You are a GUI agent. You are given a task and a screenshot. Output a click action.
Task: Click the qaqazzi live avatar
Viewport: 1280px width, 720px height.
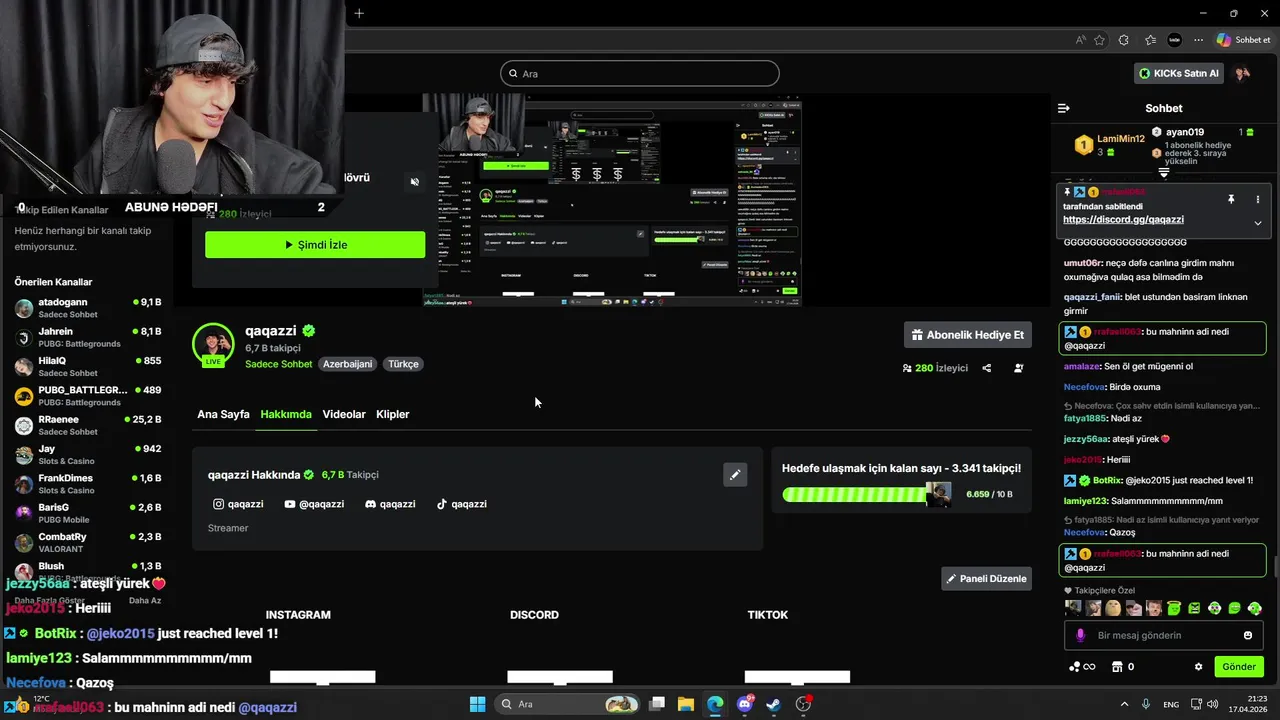pyautogui.click(x=213, y=344)
